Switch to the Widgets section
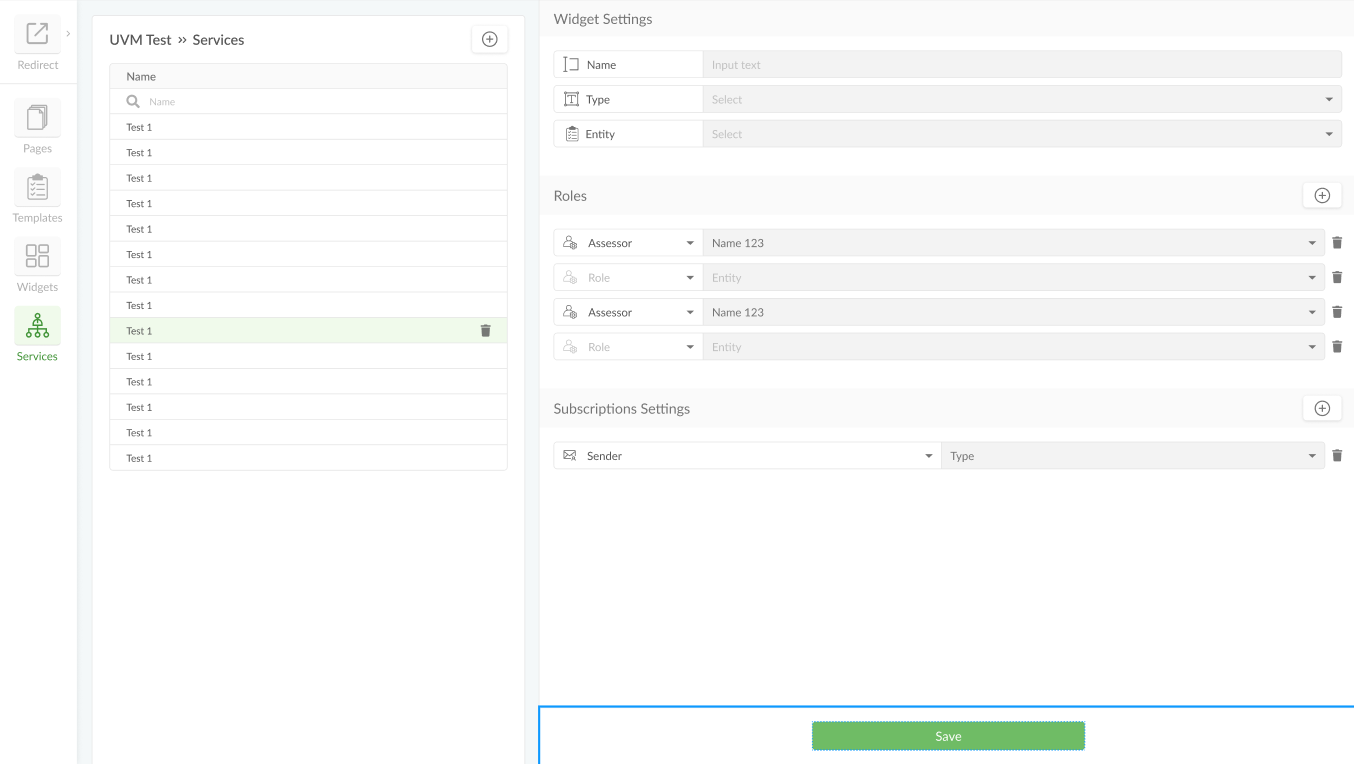The height and width of the screenshot is (764, 1354). coord(37,256)
